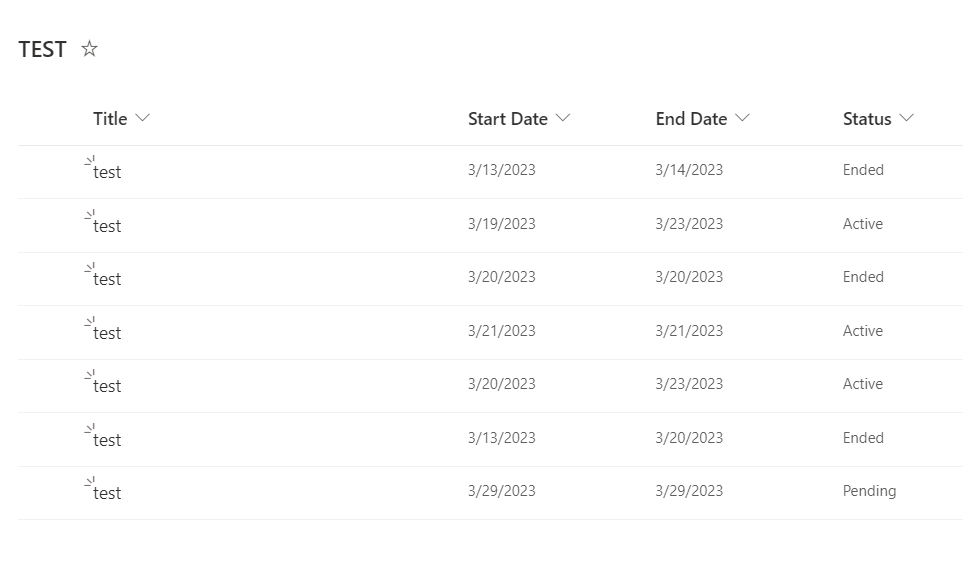Screen dimensions: 963x563
Task: Open test item from 3/20/2023 to 3/23/2023
Action: [x=107, y=386]
